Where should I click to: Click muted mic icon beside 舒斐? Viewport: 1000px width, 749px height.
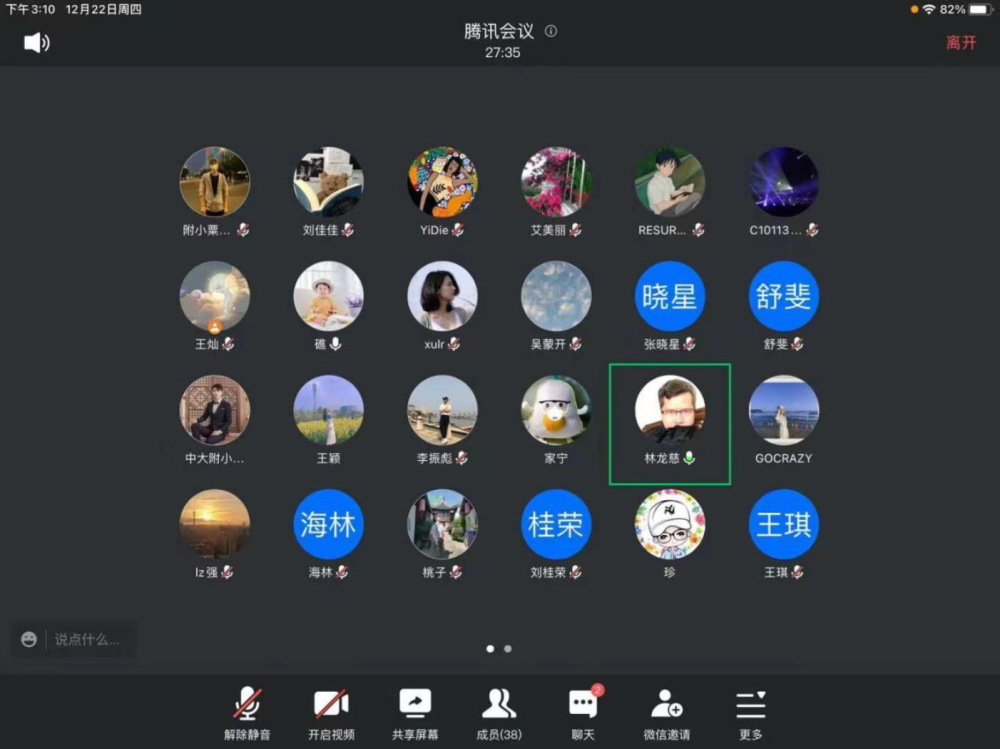click(x=797, y=344)
